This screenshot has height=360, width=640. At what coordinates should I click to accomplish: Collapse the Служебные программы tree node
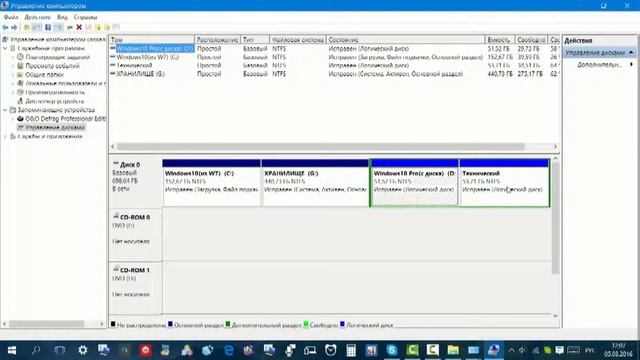[x=5, y=48]
